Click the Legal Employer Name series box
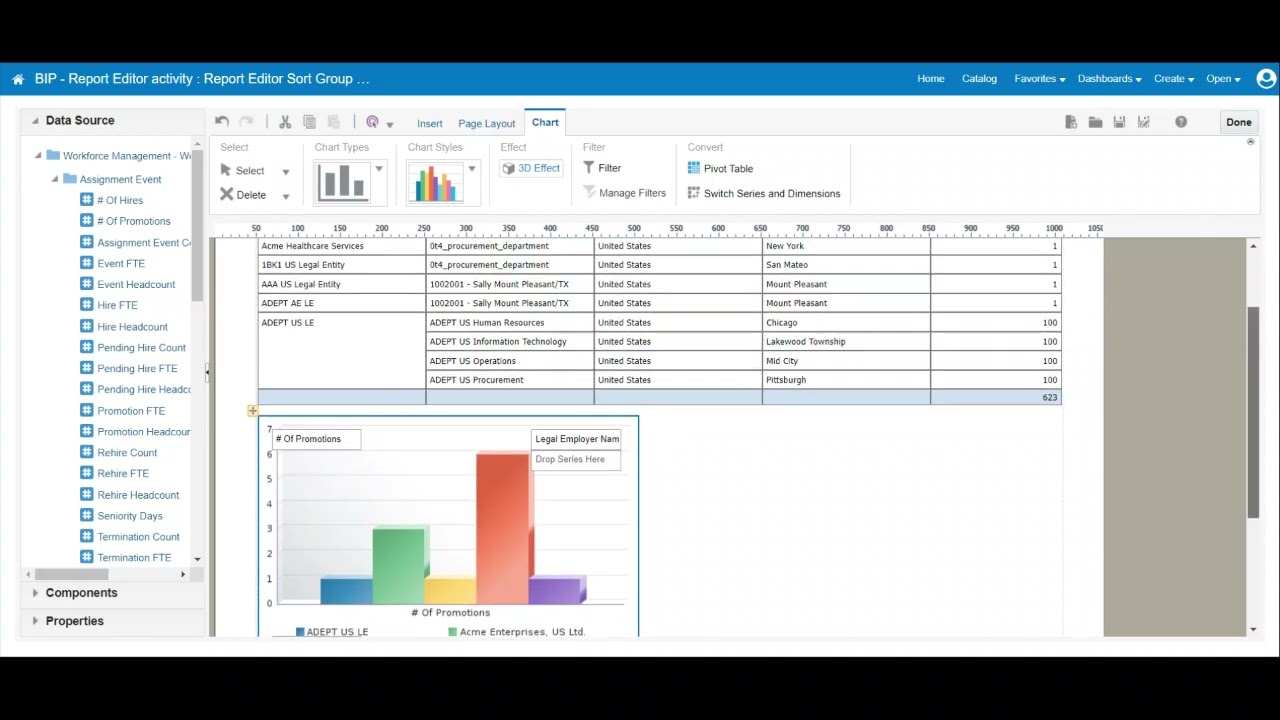Viewport: 1280px width, 720px height. click(x=576, y=439)
